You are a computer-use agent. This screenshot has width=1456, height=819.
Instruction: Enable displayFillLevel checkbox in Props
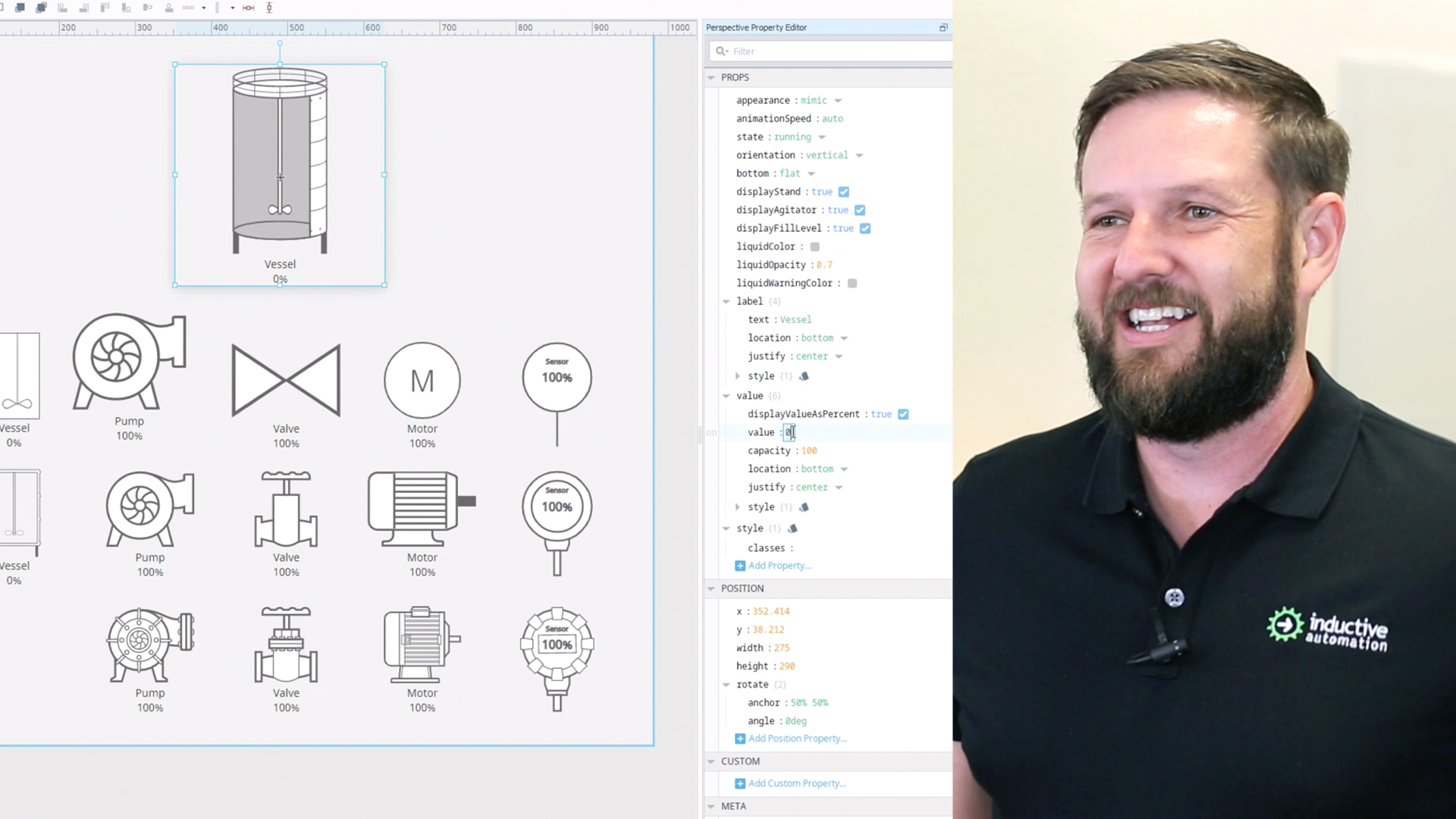[x=865, y=228]
